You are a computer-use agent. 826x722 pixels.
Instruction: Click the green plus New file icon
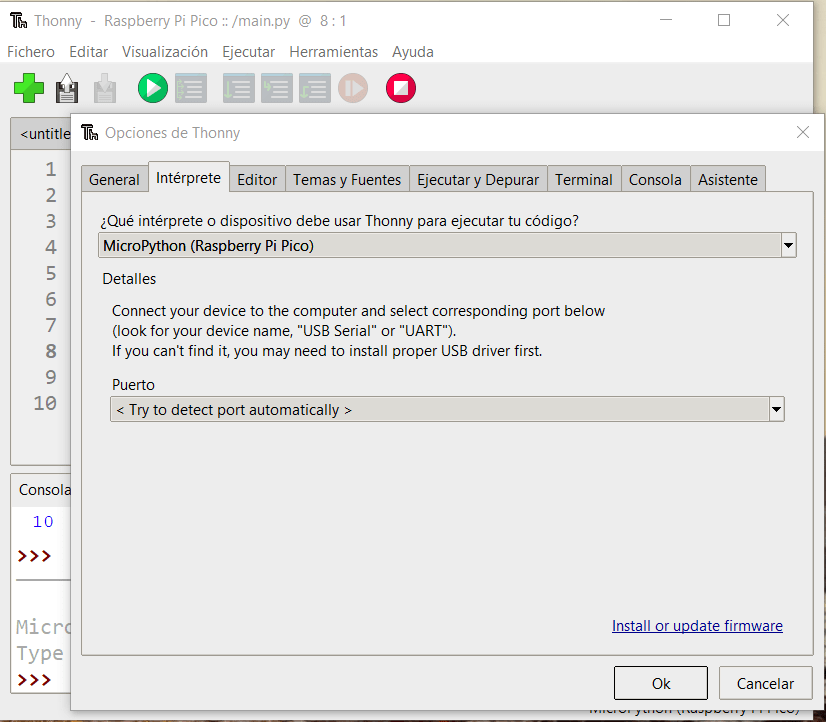[29, 89]
